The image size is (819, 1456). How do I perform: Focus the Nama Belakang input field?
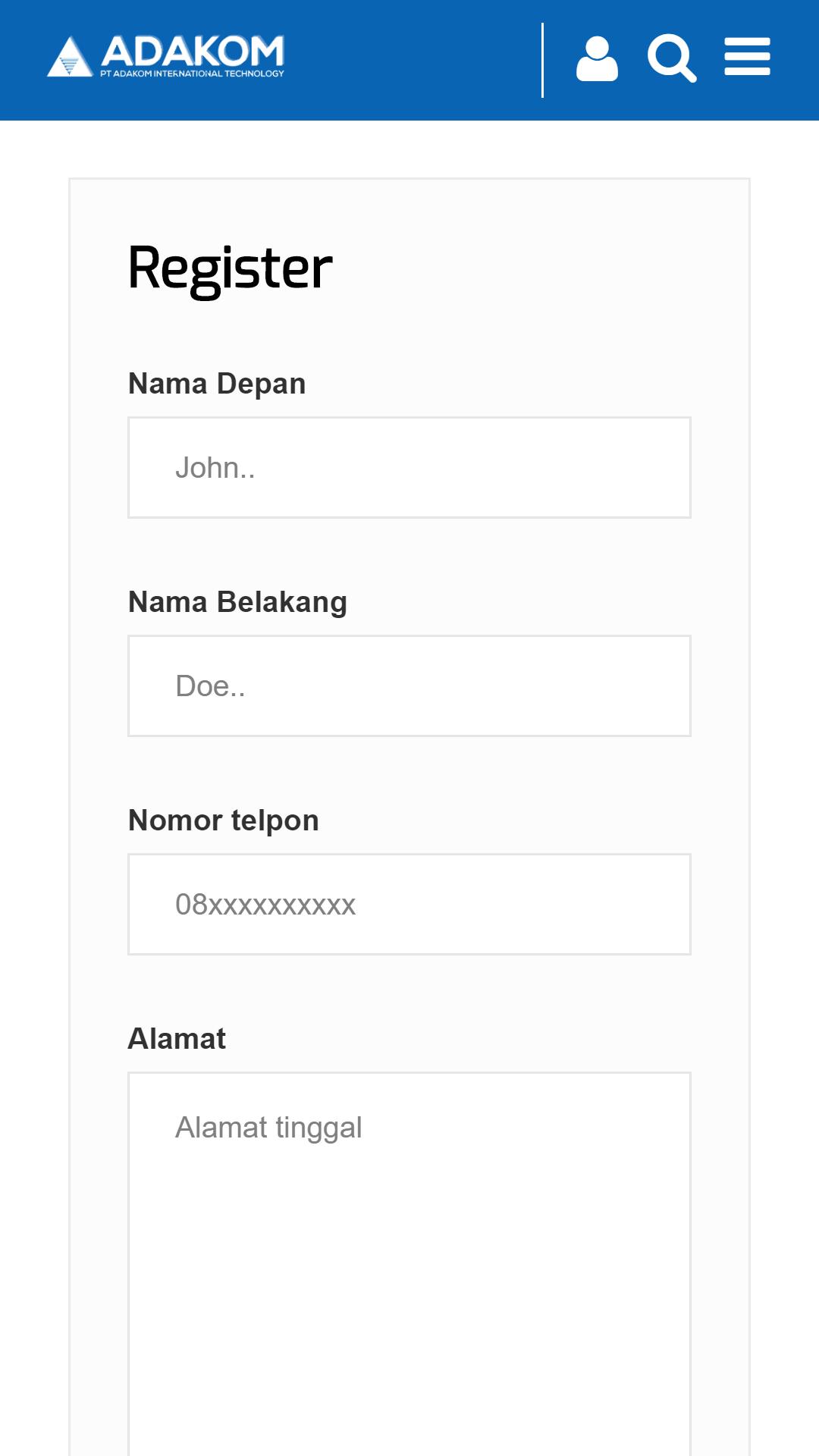[x=409, y=686]
